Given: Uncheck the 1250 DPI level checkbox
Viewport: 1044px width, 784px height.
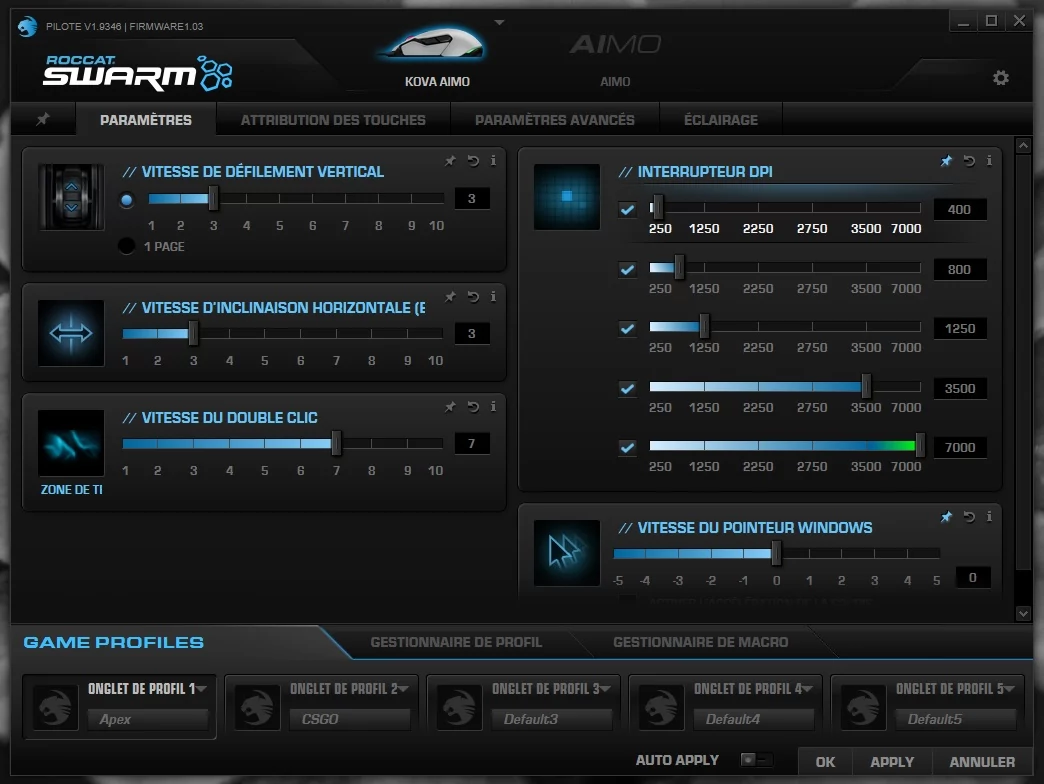Looking at the screenshot, I should [x=627, y=328].
